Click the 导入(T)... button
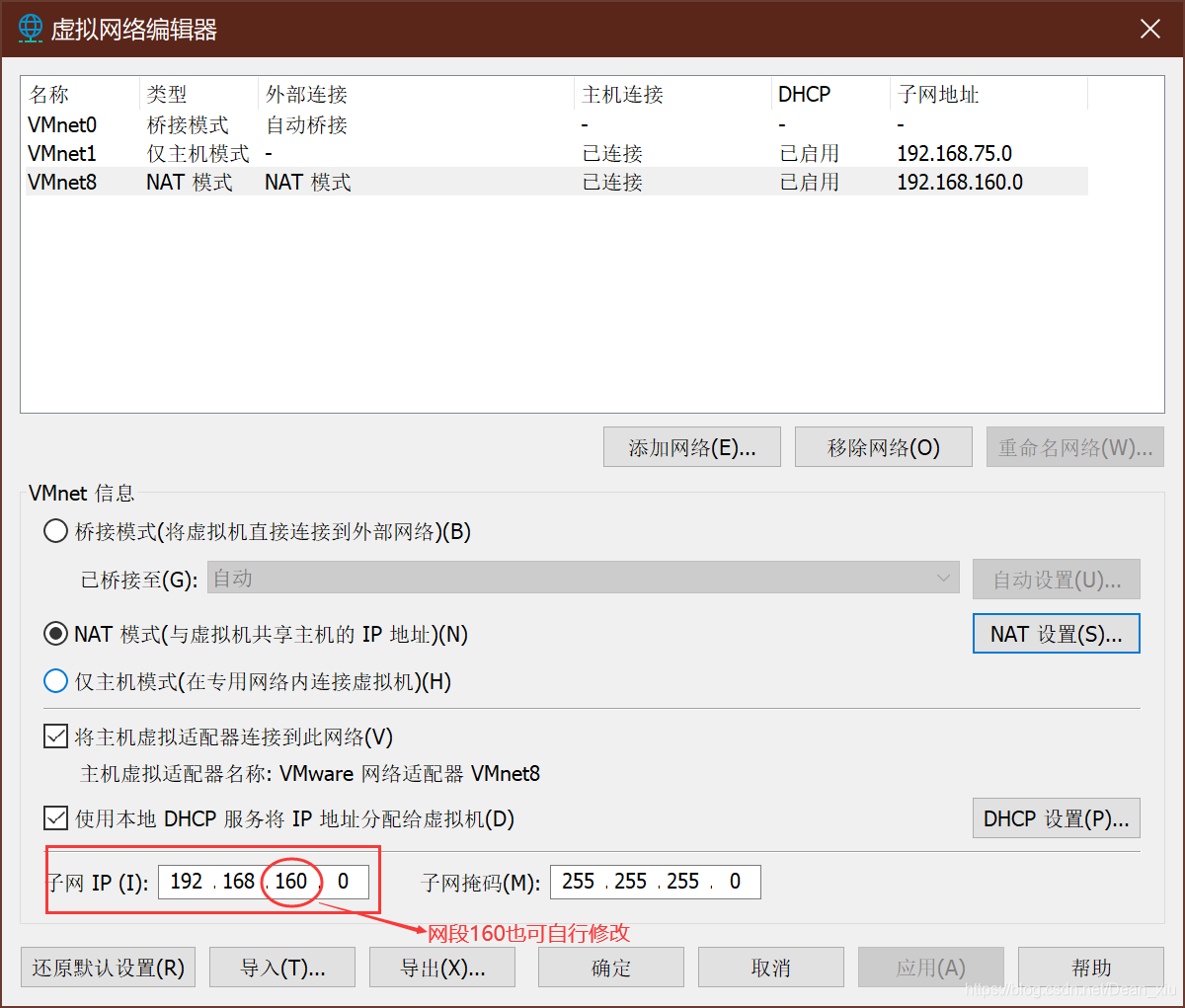Image resolution: width=1185 pixels, height=1008 pixels. tap(282, 968)
